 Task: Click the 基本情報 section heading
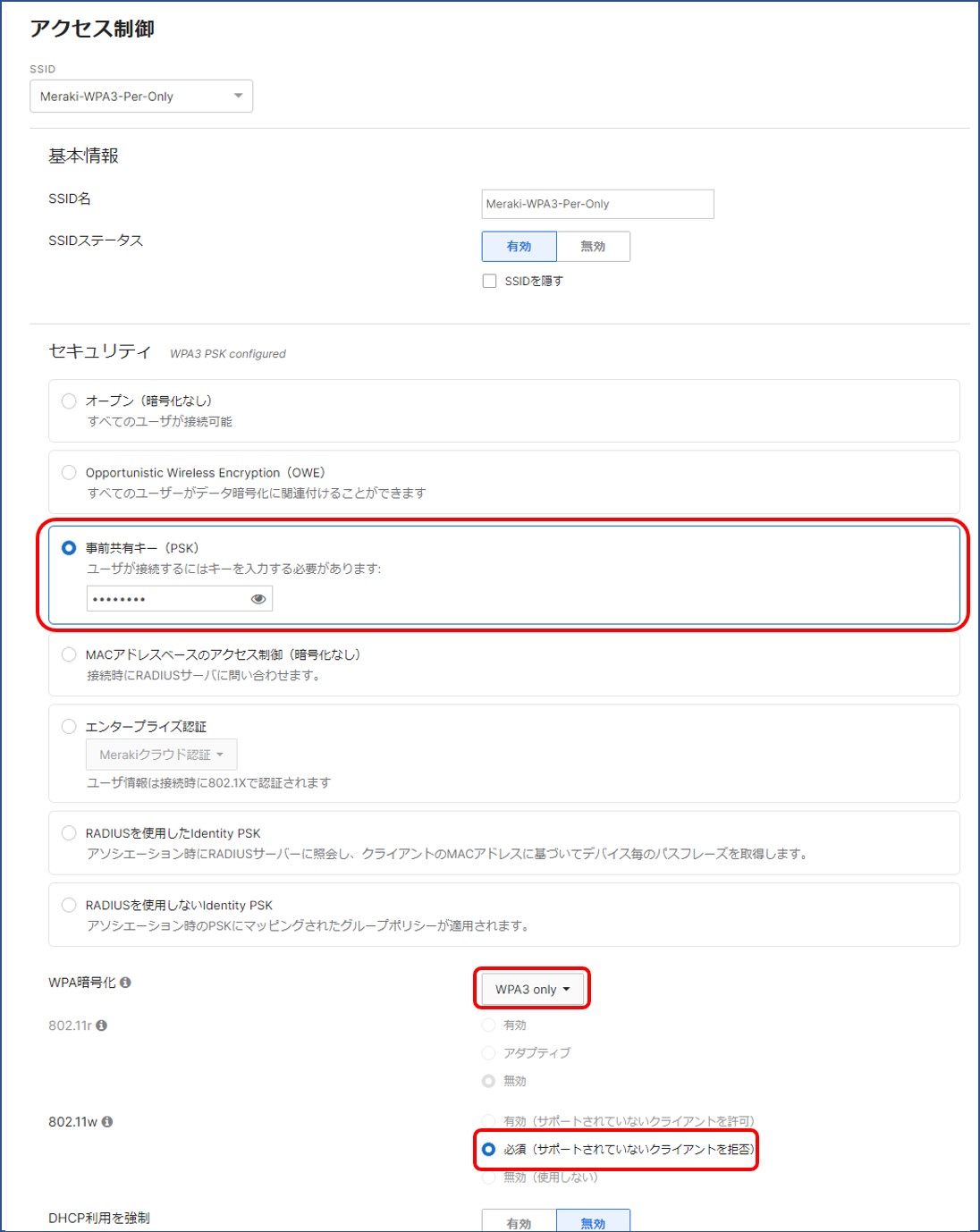tap(83, 156)
